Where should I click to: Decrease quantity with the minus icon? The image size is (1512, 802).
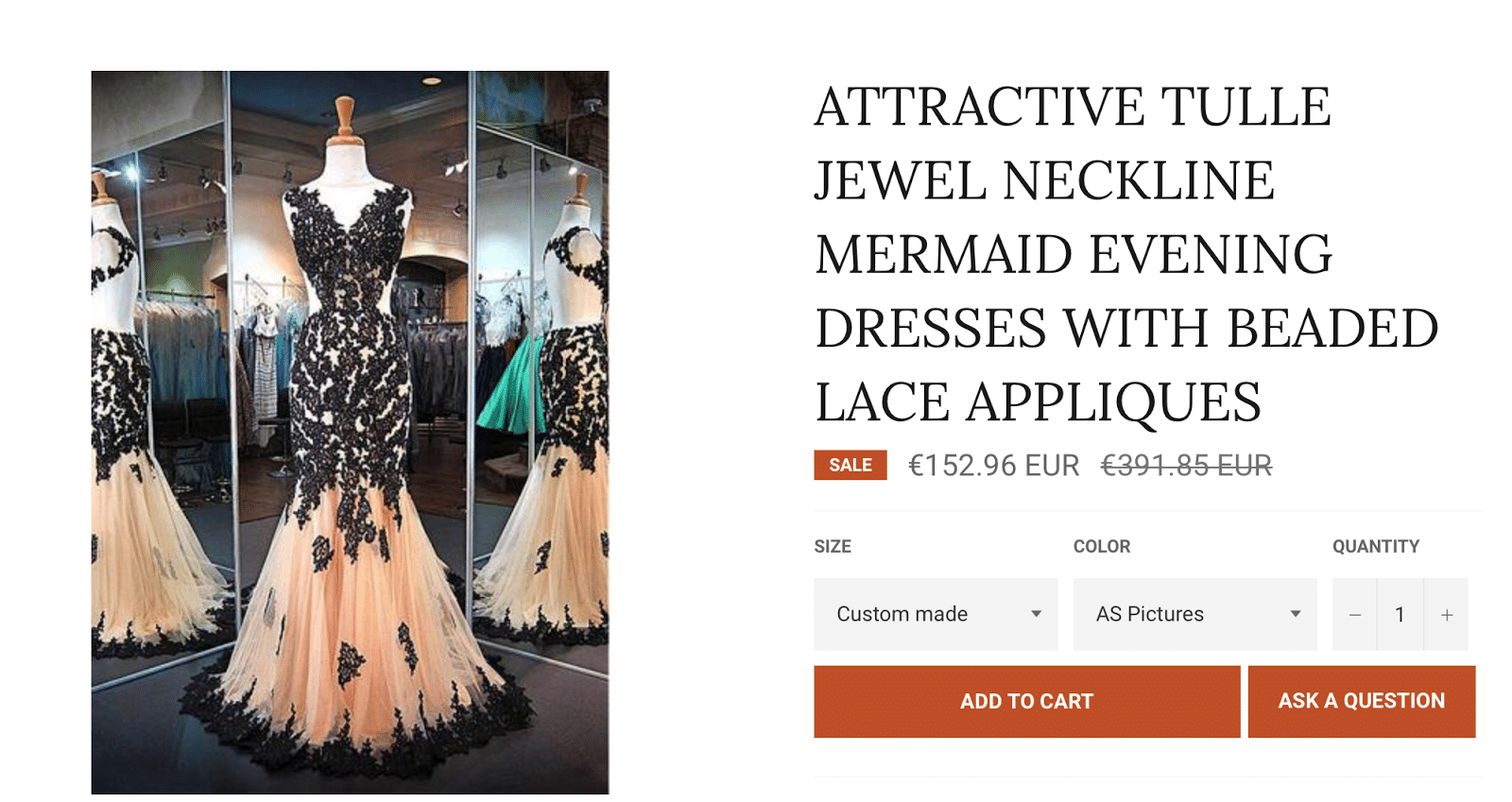pos(1354,615)
